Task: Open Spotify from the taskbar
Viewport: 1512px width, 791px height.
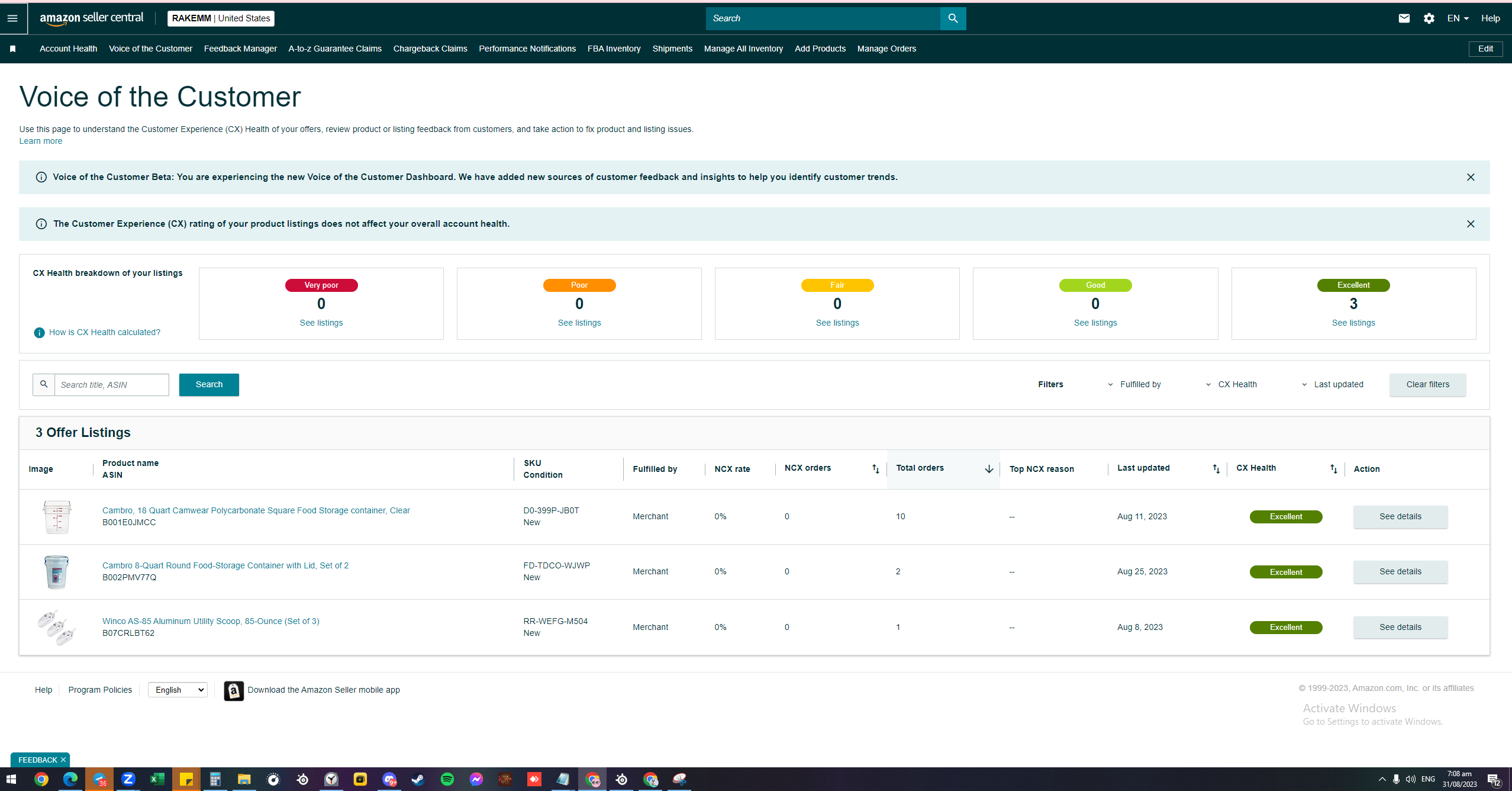Action: pos(447,779)
